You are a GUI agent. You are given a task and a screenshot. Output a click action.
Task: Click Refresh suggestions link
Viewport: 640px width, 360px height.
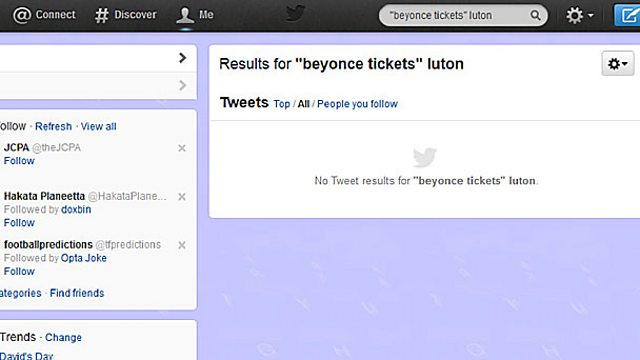[x=53, y=127]
